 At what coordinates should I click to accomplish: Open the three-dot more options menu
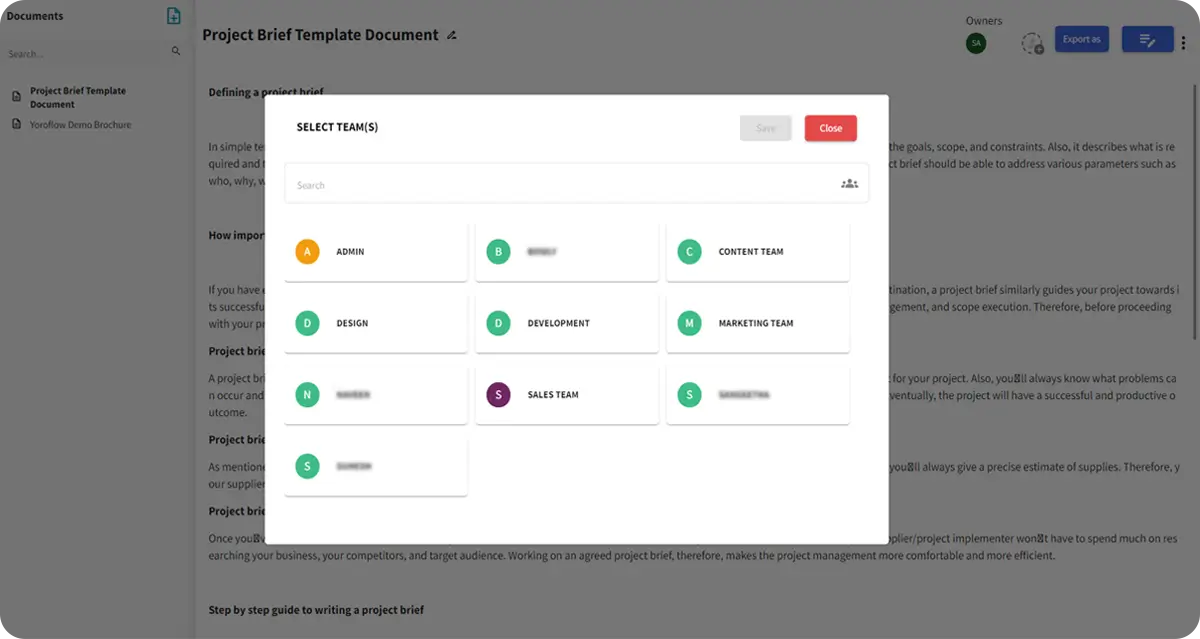tap(1184, 42)
